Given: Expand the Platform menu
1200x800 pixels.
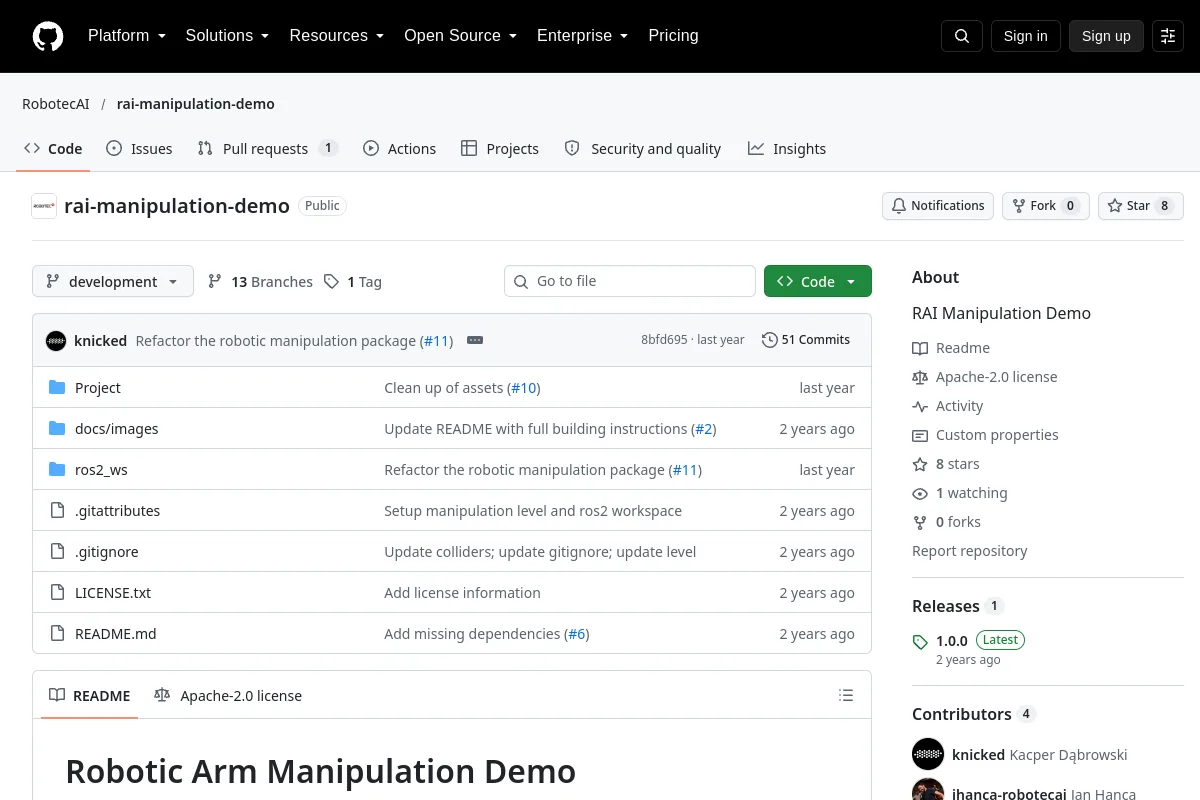Looking at the screenshot, I should pyautogui.click(x=126, y=36).
